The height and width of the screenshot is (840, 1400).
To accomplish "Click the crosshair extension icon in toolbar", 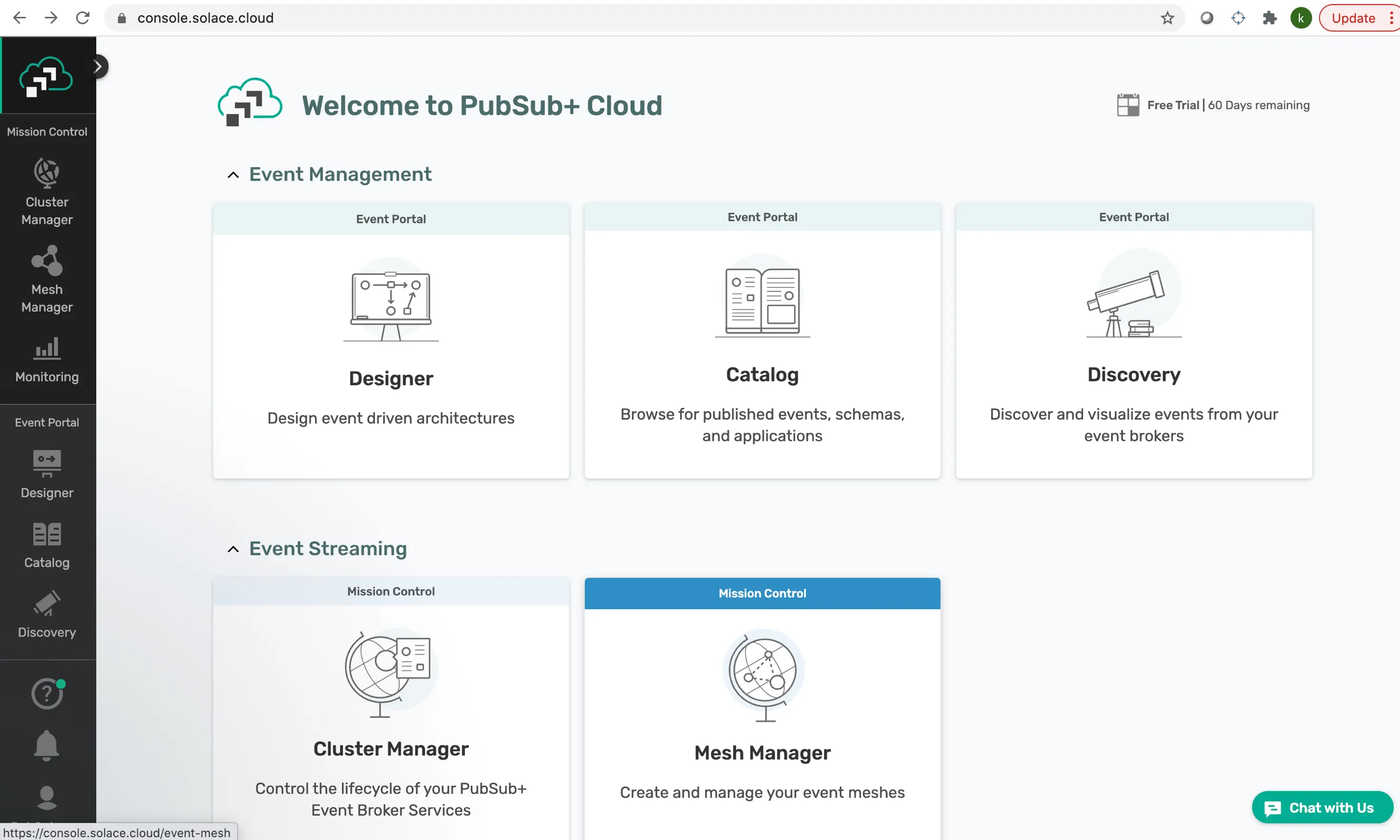I will tap(1238, 17).
